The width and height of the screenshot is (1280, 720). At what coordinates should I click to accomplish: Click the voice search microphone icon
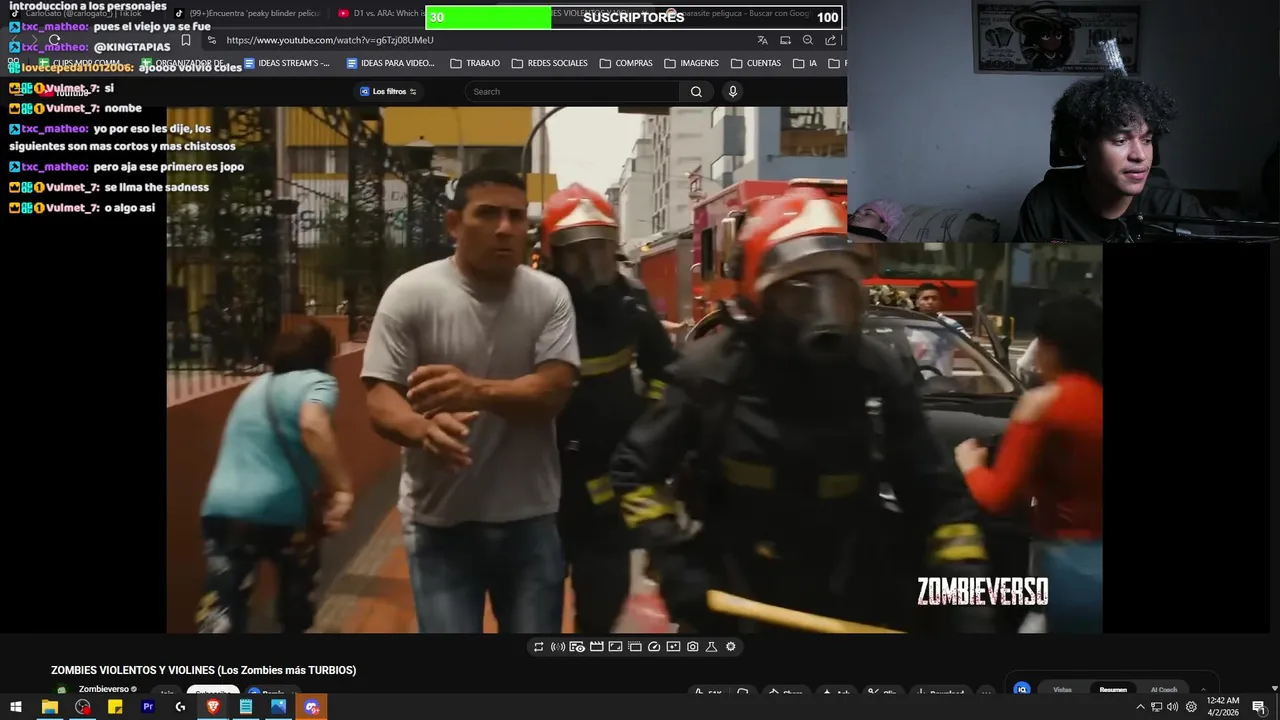(733, 92)
